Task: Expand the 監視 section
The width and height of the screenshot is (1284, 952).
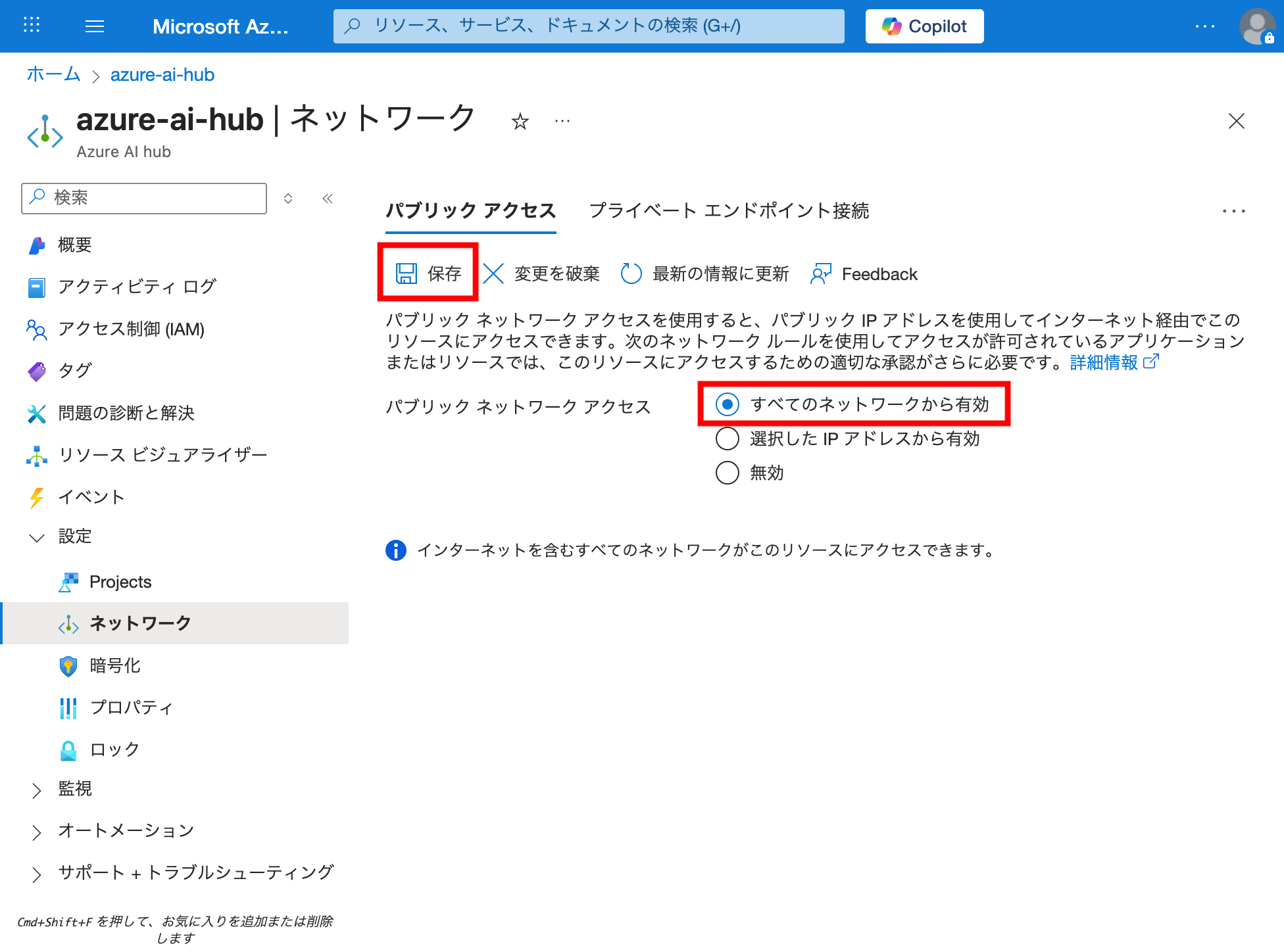Action: pos(37,790)
